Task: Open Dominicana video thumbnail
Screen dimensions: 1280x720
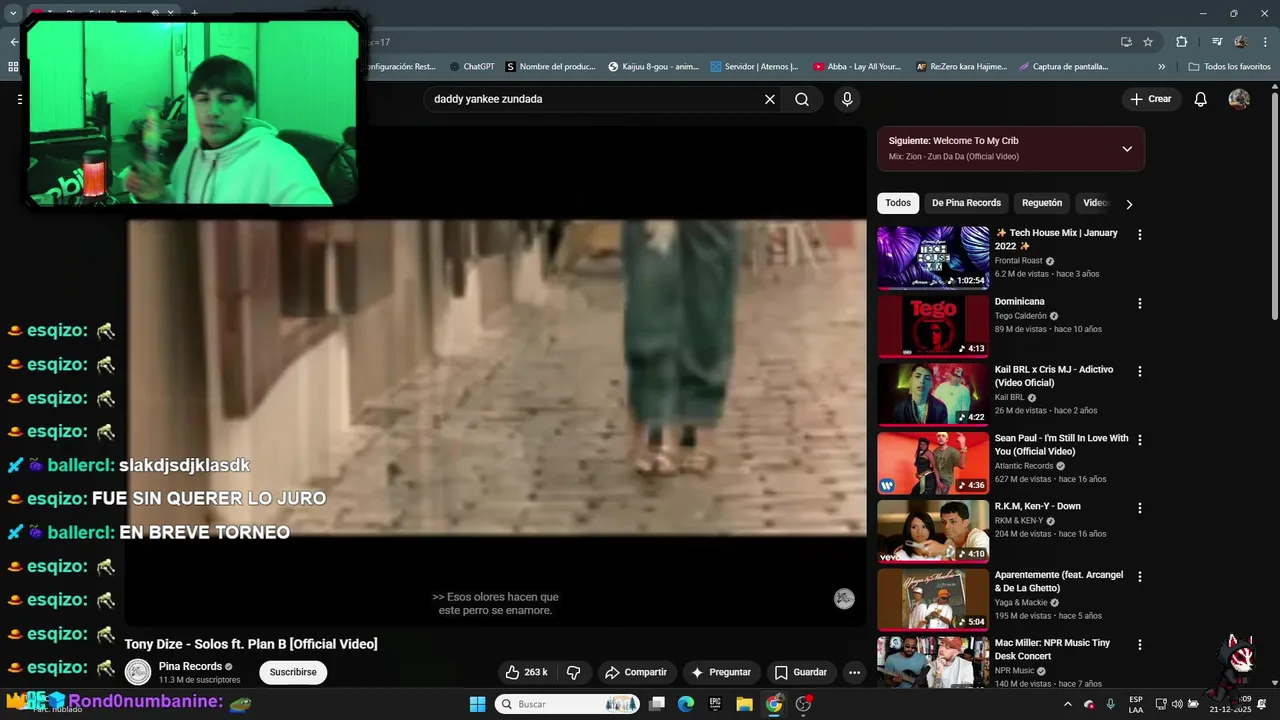Action: (933, 326)
